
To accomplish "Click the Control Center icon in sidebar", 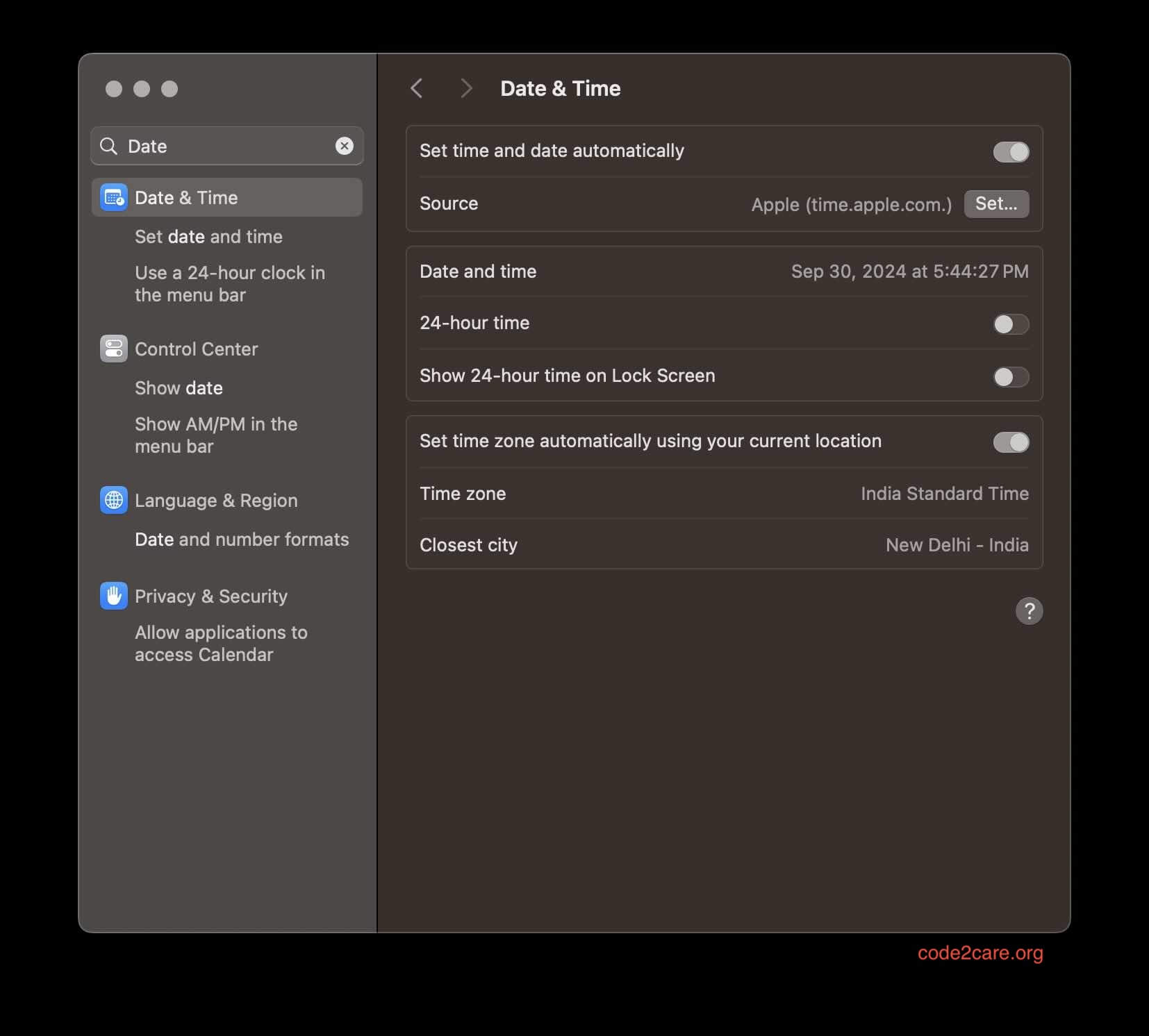I will 113,349.
